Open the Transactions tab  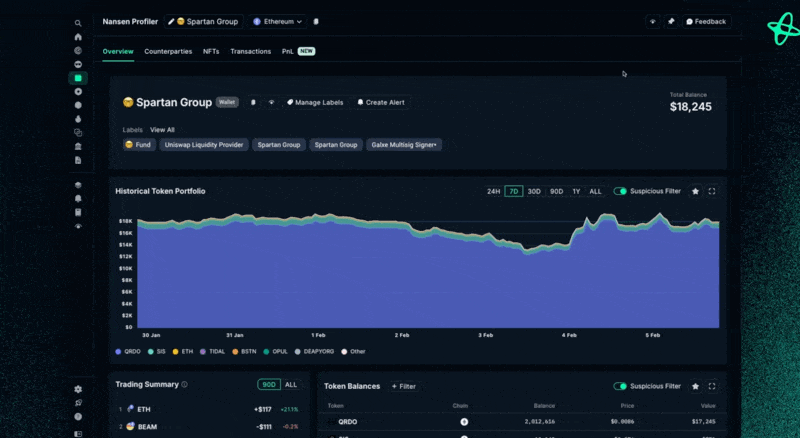251,52
